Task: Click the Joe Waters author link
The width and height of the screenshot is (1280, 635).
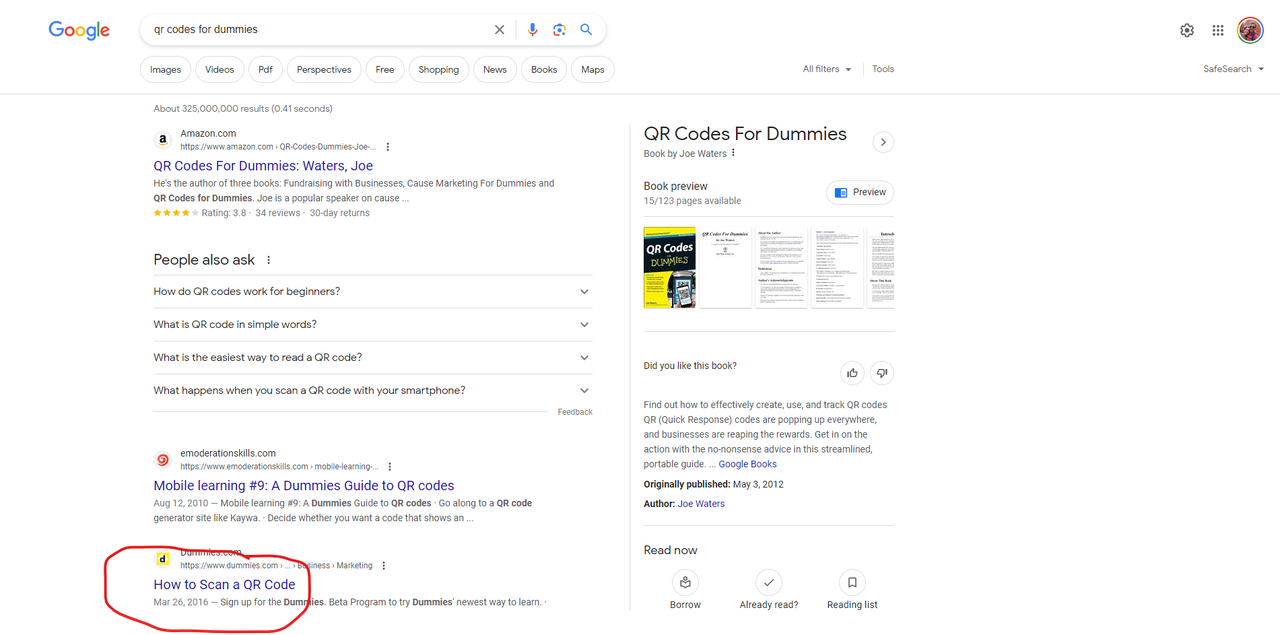Action: [x=701, y=504]
